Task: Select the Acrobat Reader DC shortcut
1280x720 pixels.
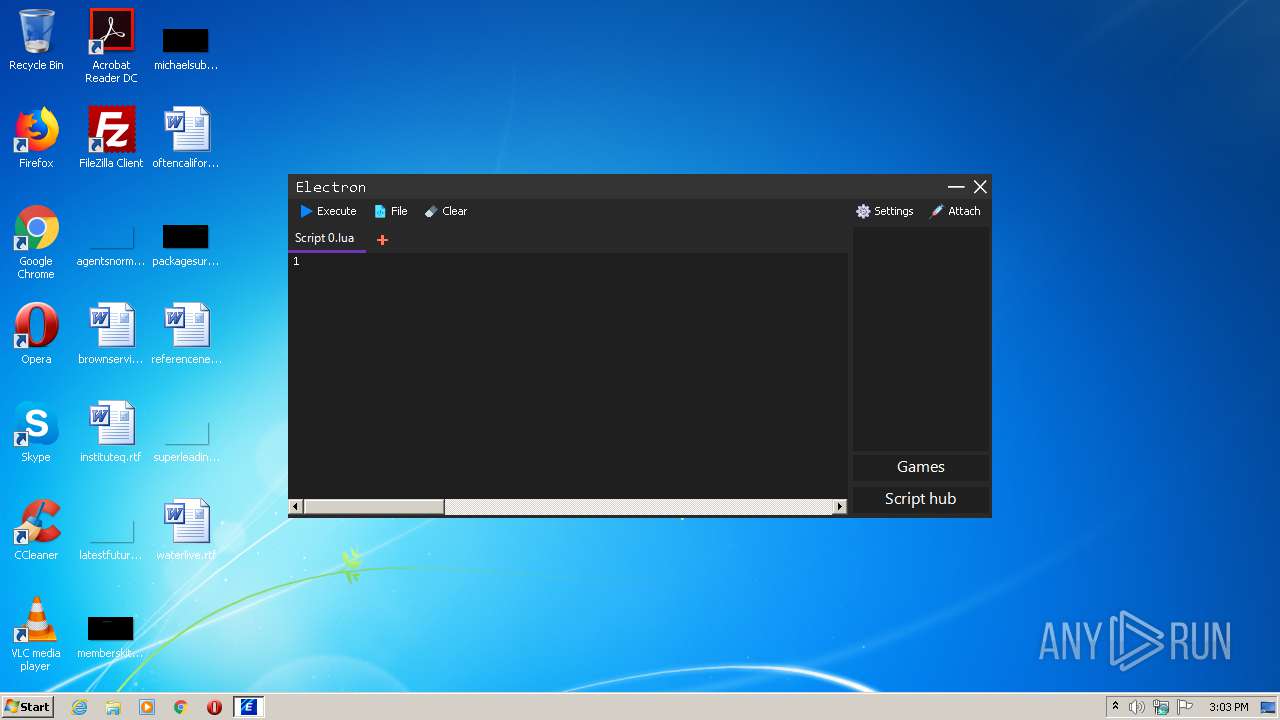Action: click(x=111, y=46)
